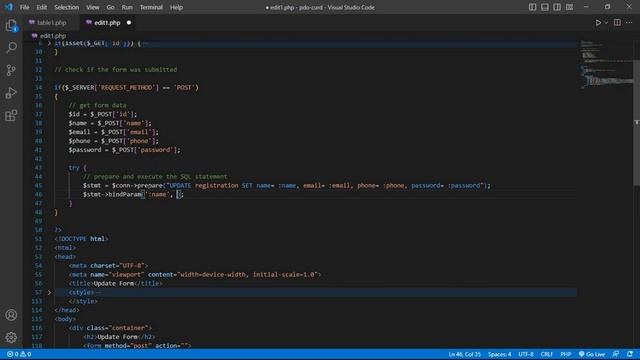Click the vertical editor scrollbar

[636, 122]
